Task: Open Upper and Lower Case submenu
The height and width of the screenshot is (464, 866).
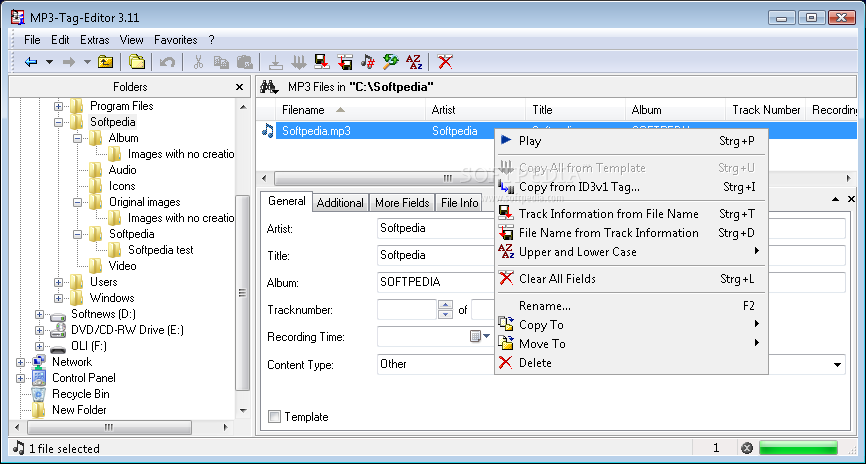Action: point(631,252)
